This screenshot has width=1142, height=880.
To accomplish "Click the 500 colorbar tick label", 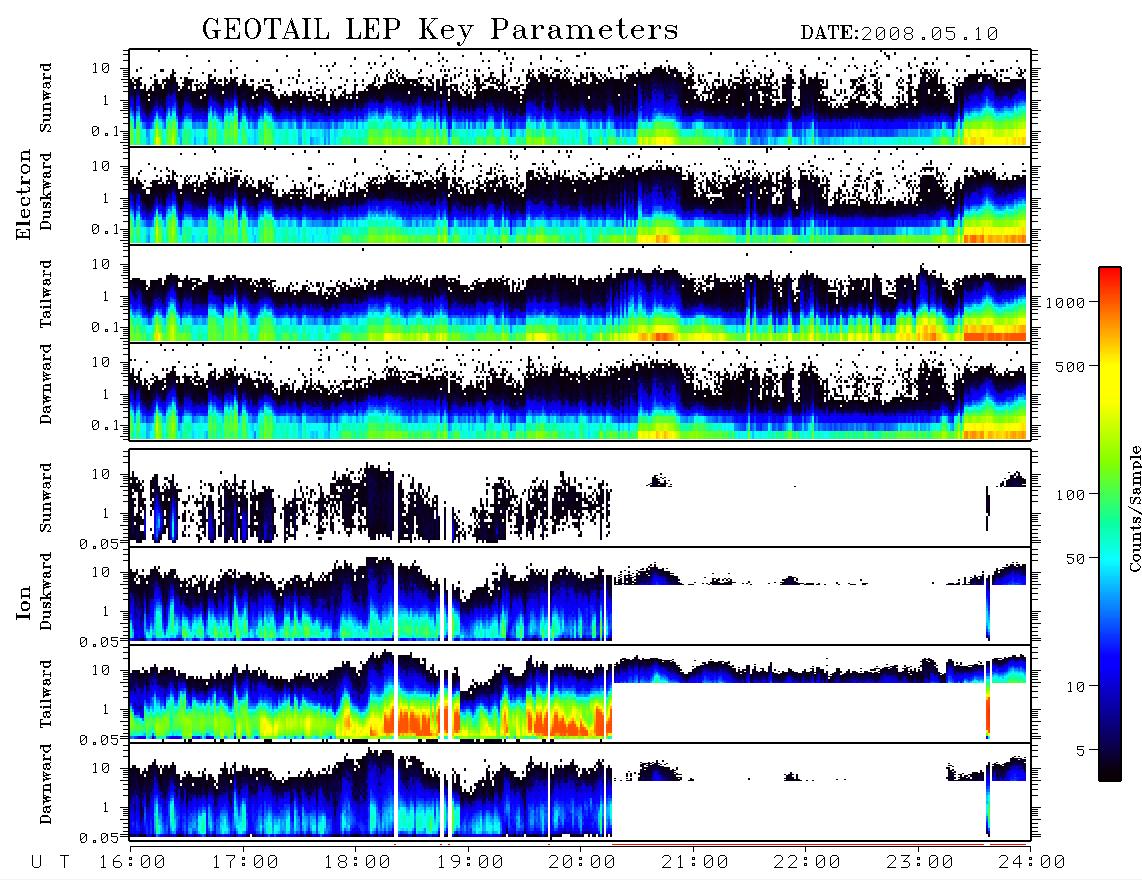I will pyautogui.click(x=1070, y=366).
